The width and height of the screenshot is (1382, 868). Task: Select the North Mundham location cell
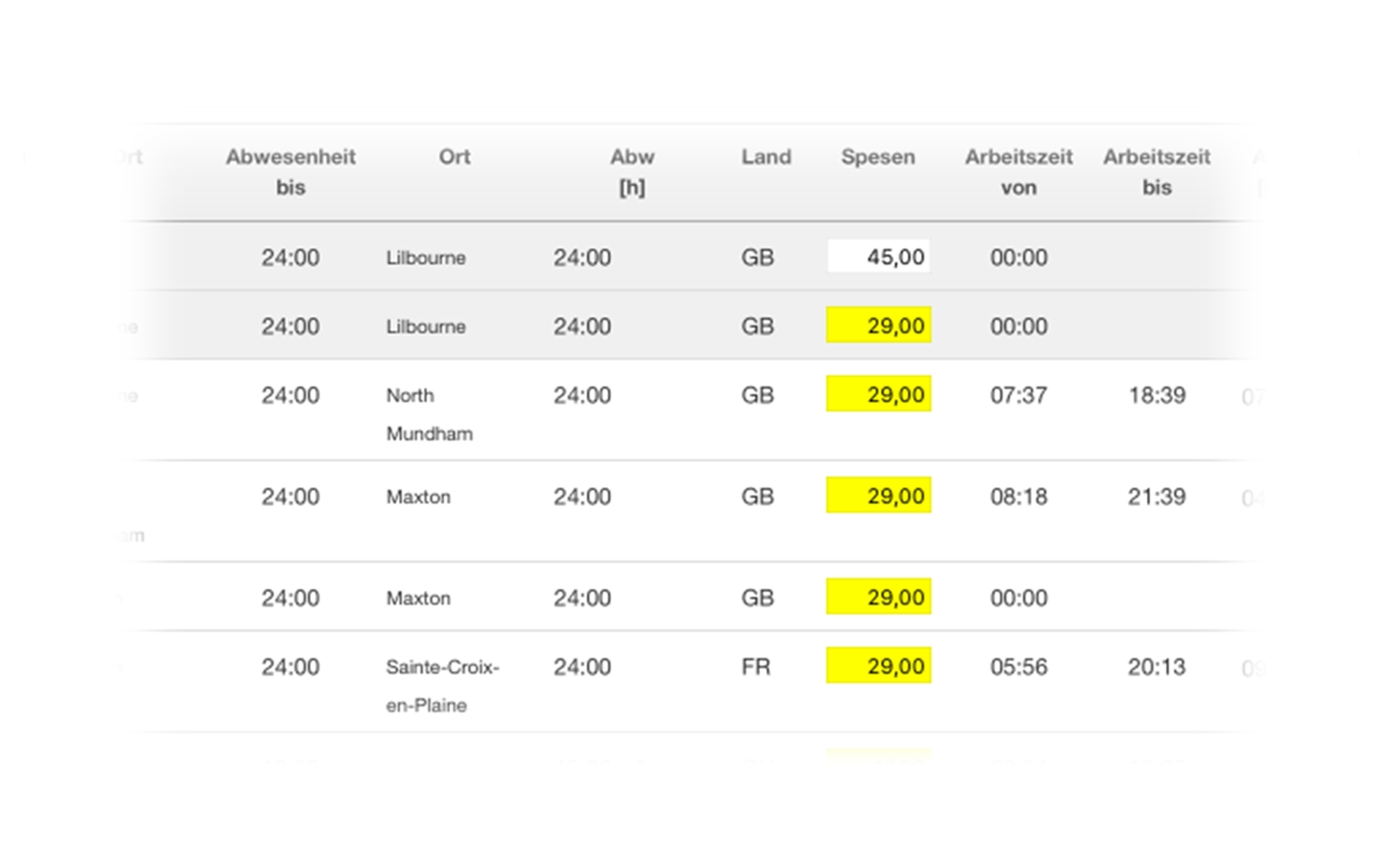(429, 414)
